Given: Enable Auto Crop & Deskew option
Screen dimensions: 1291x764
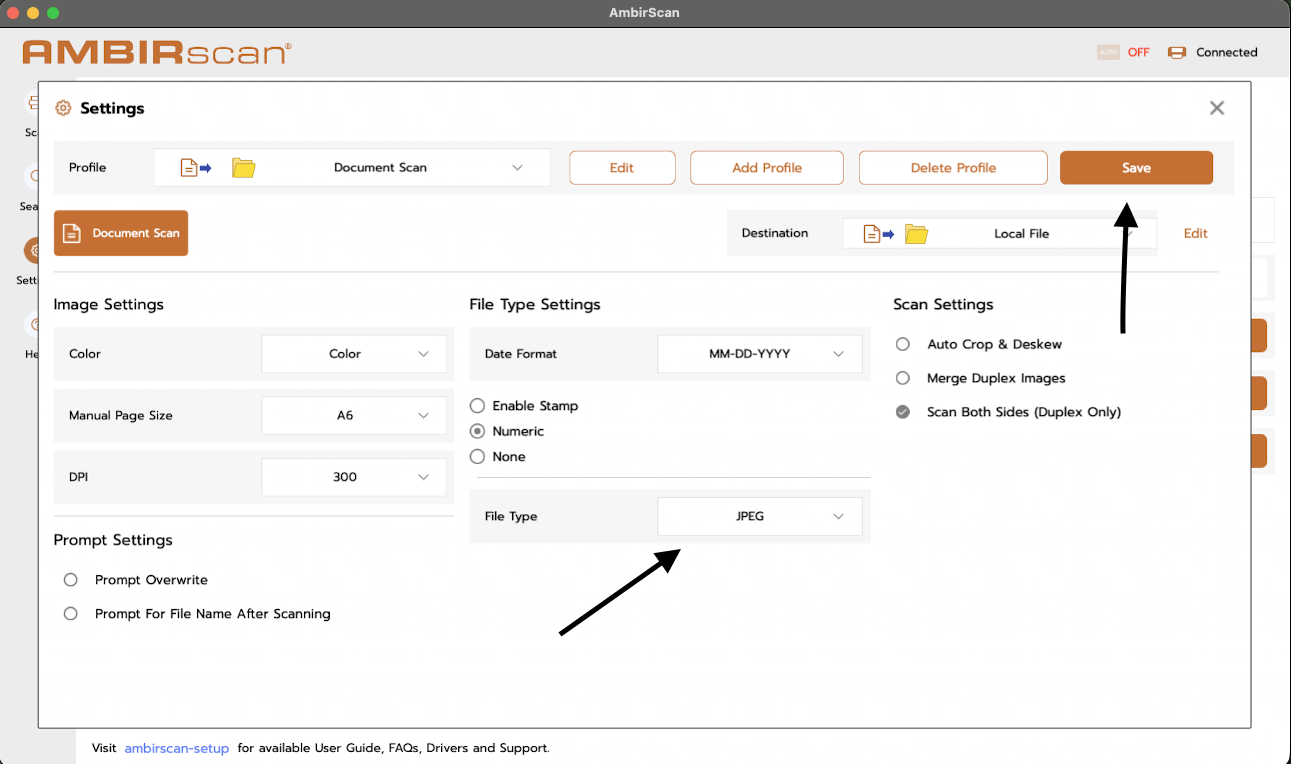Looking at the screenshot, I should pos(903,344).
